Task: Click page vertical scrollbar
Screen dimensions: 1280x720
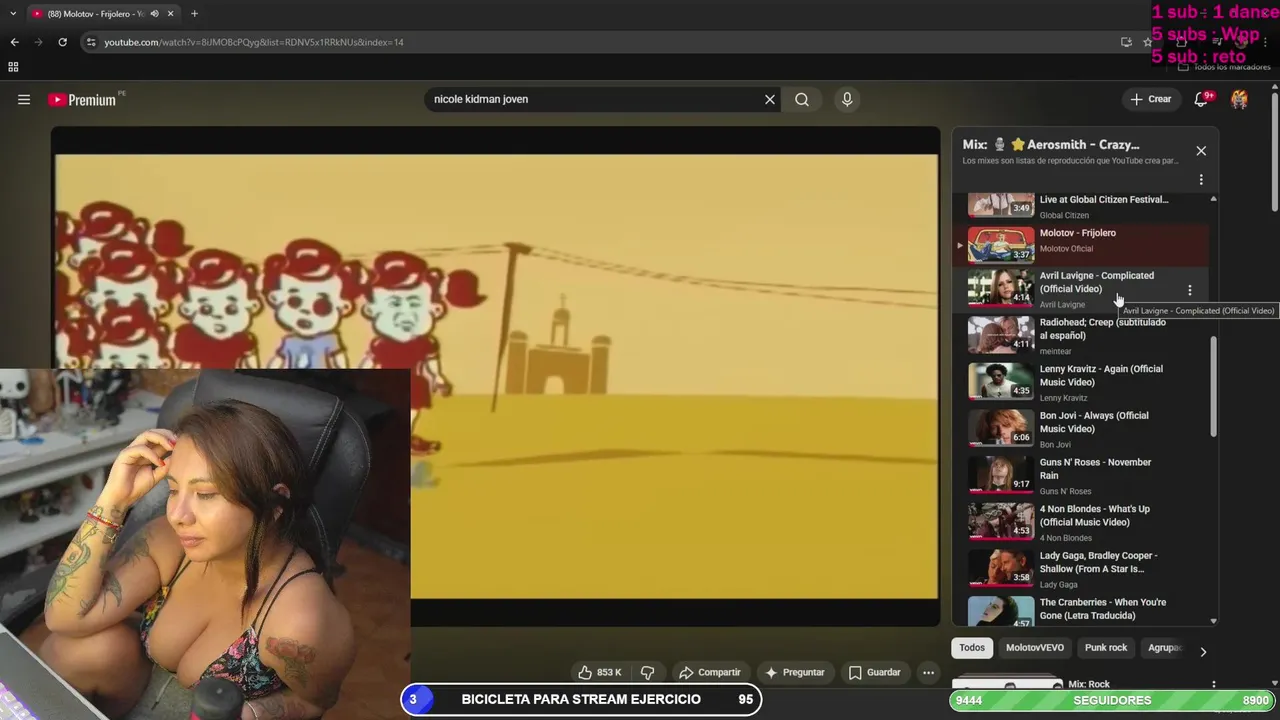Action: [1275, 150]
